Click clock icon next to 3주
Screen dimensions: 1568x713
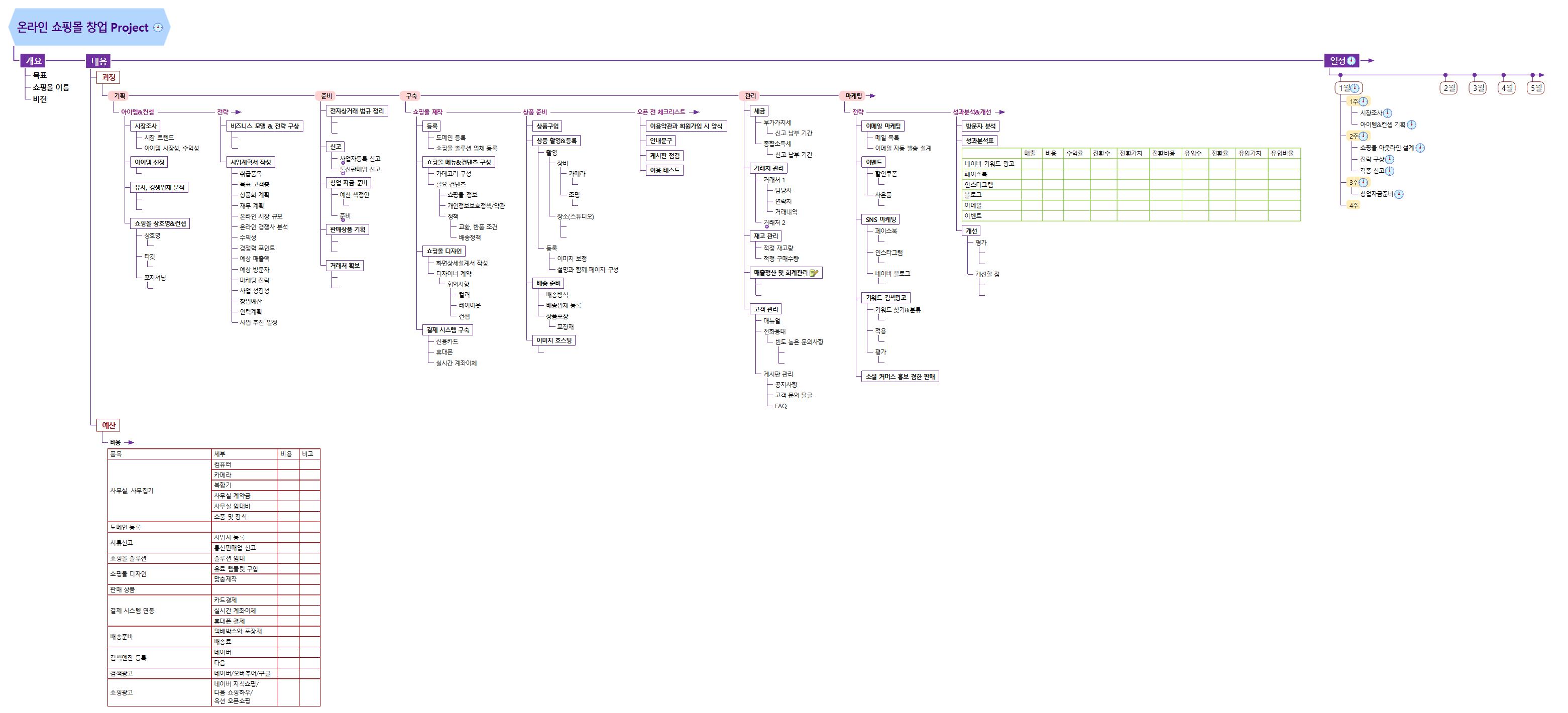[1364, 182]
